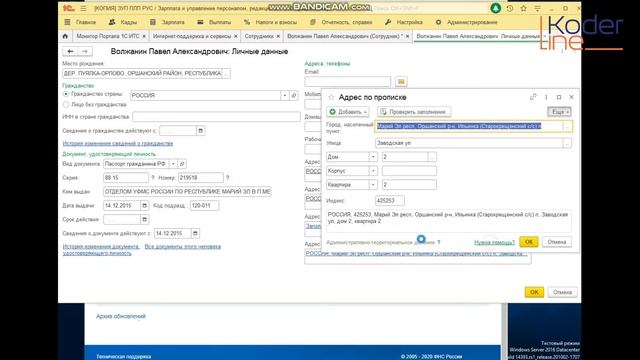Click Отмена button of Личные данные form
This screenshot has width=640, height=360.
[562, 292]
